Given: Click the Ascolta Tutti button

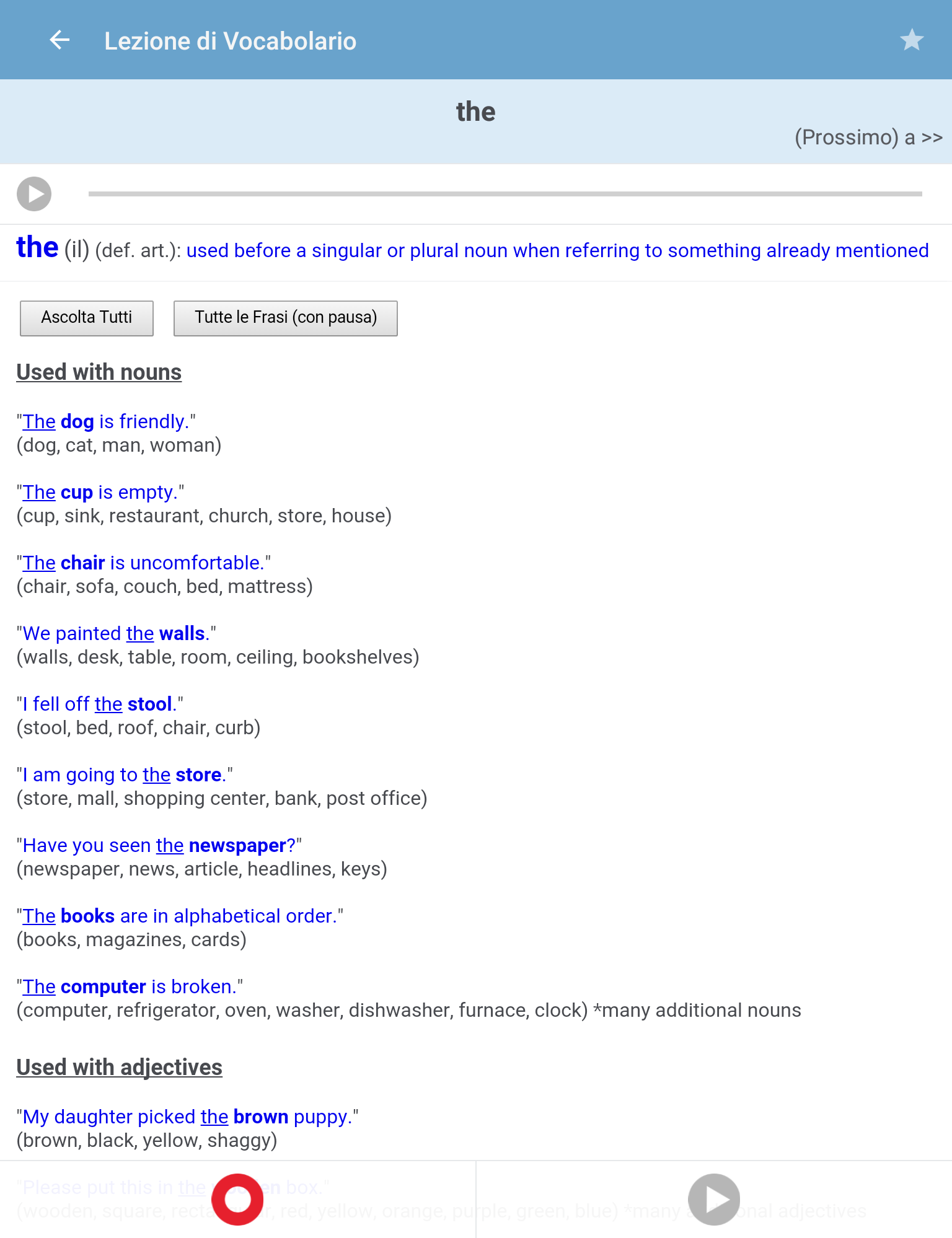Looking at the screenshot, I should pos(87,318).
